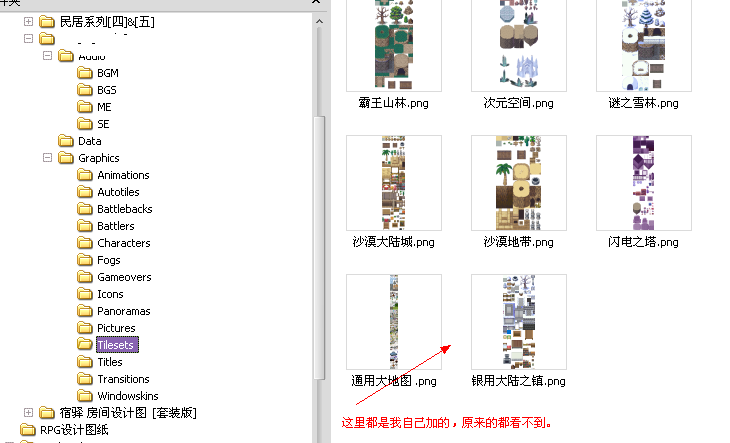Click the Titles folder icon
This screenshot has height=443, width=730.
tap(85, 362)
